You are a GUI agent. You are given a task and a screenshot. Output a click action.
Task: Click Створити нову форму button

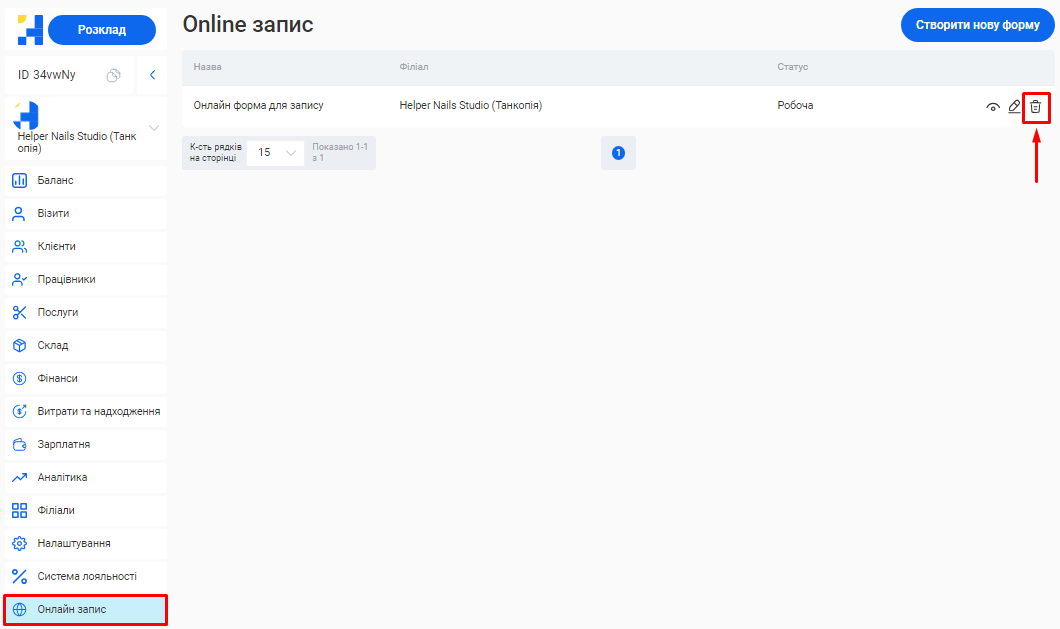pyautogui.click(x=977, y=25)
